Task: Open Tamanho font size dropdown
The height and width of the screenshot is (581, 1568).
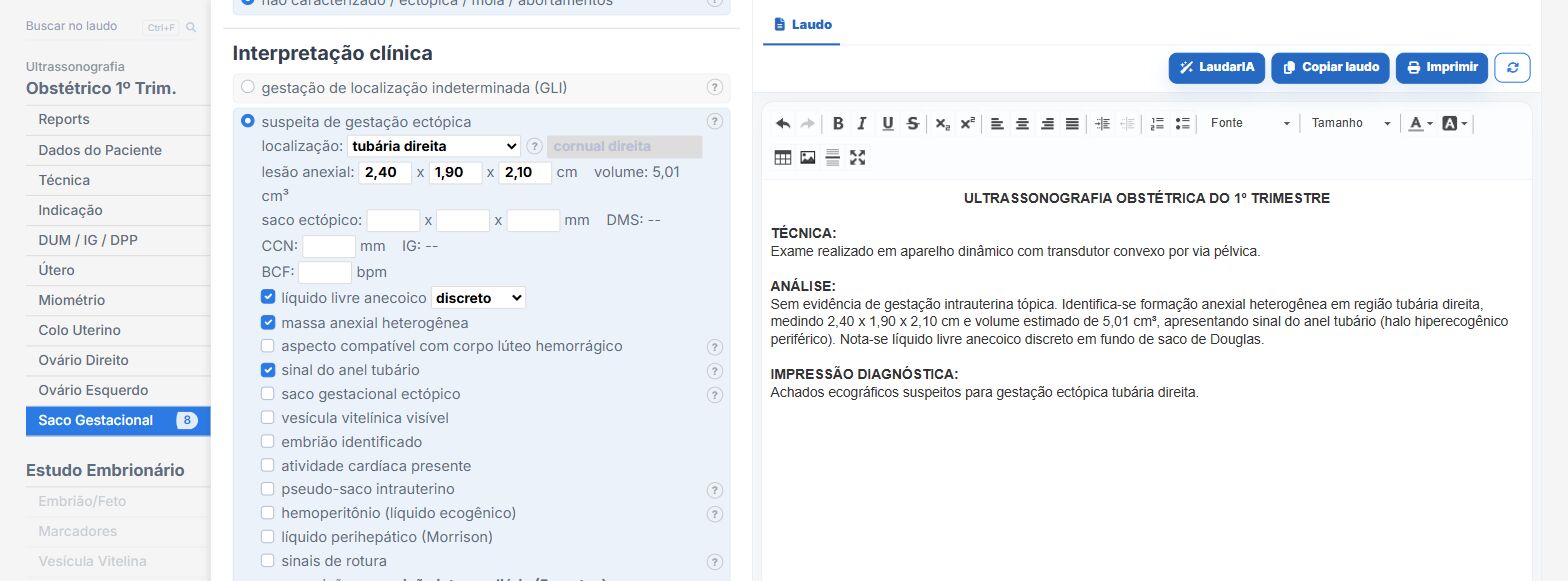Action: click(1351, 123)
